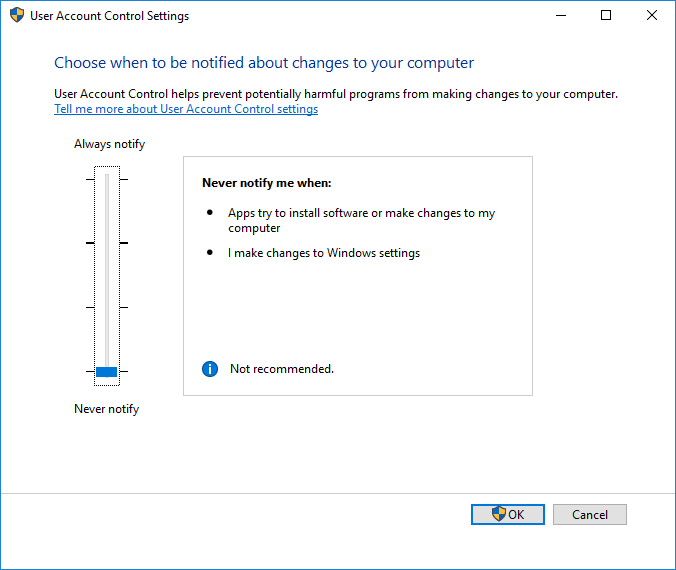Image resolution: width=676 pixels, height=570 pixels.
Task: Close the User Account Control Settings window
Action: click(x=652, y=16)
